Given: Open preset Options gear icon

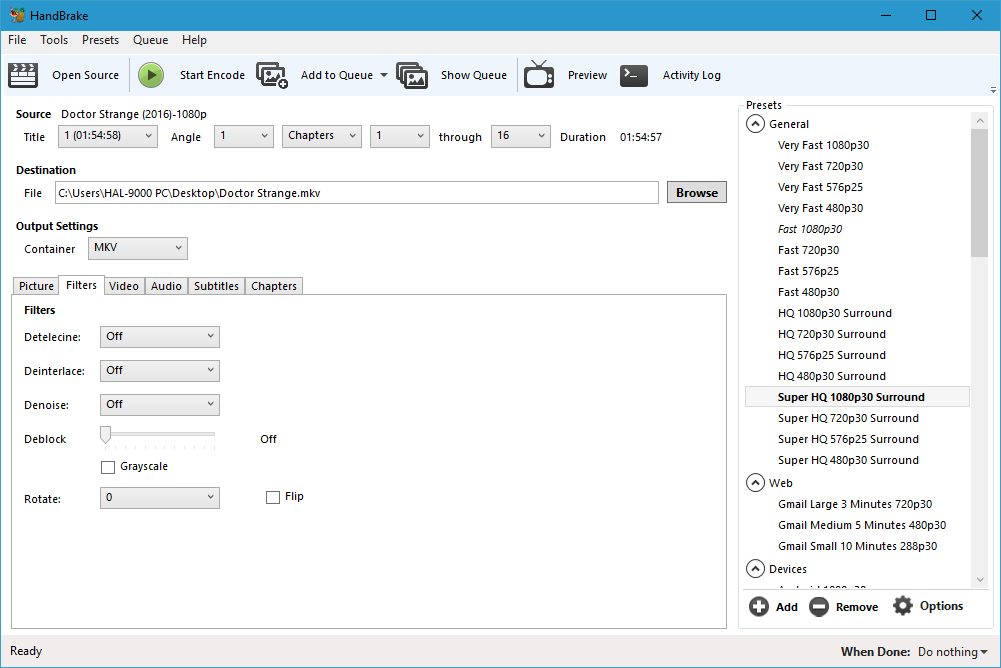Looking at the screenshot, I should pyautogui.click(x=903, y=606).
